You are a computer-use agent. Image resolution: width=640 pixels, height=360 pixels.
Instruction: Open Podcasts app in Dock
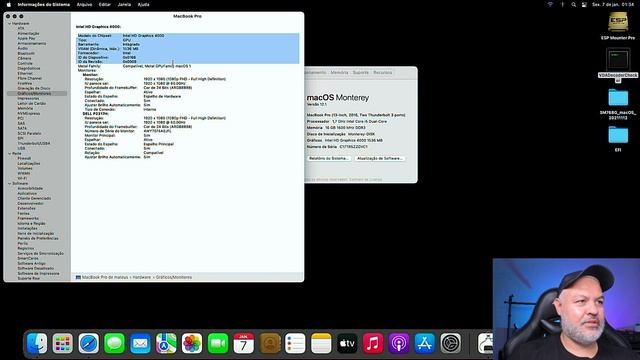[x=399, y=343]
